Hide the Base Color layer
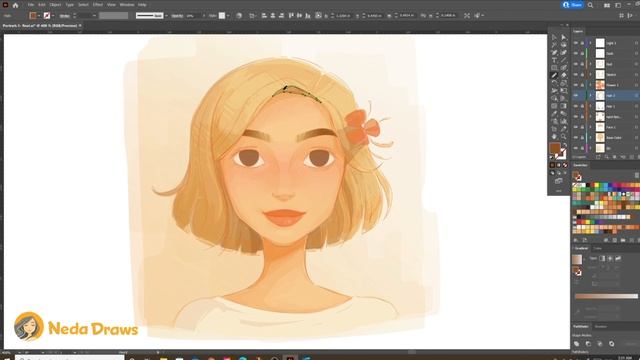Screen dimensions: 640x360 (x=576, y=138)
